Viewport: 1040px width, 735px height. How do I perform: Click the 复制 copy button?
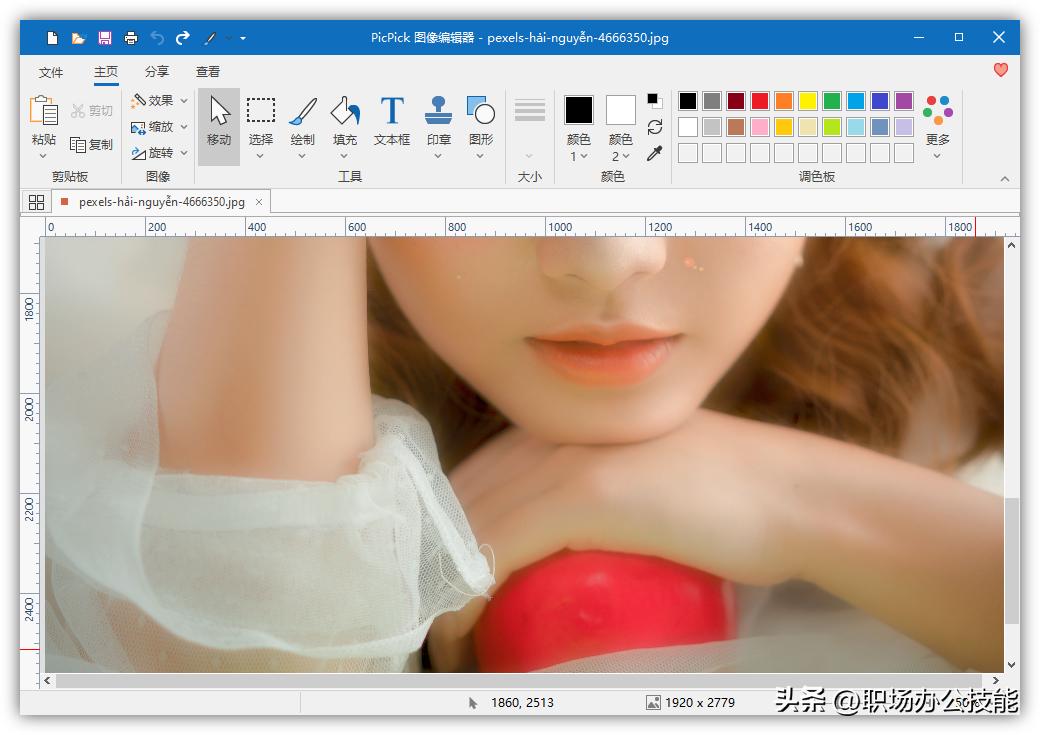[x=92, y=145]
